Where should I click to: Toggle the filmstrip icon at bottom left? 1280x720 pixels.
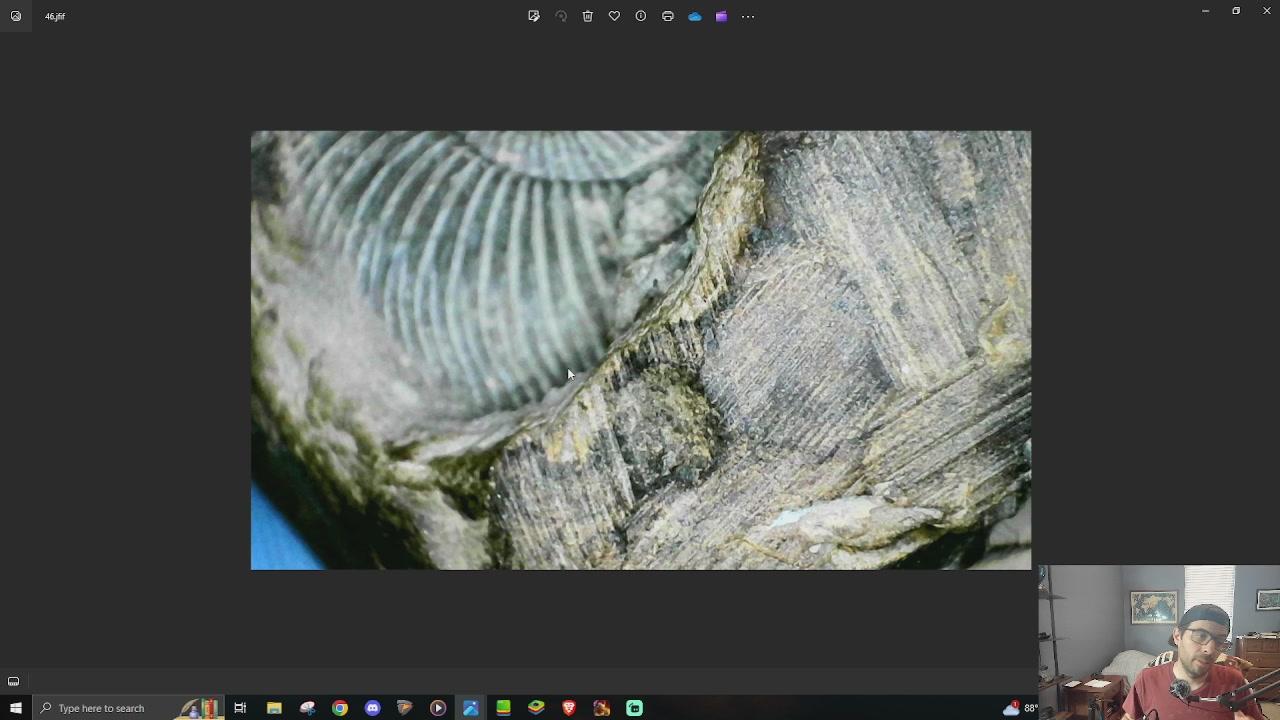tap(14, 682)
